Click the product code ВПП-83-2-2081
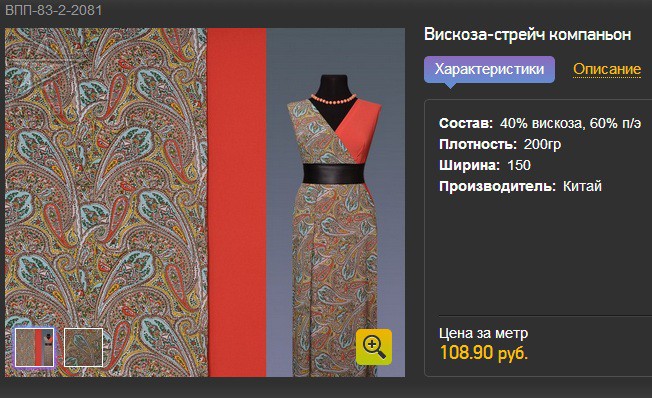 [x=53, y=10]
